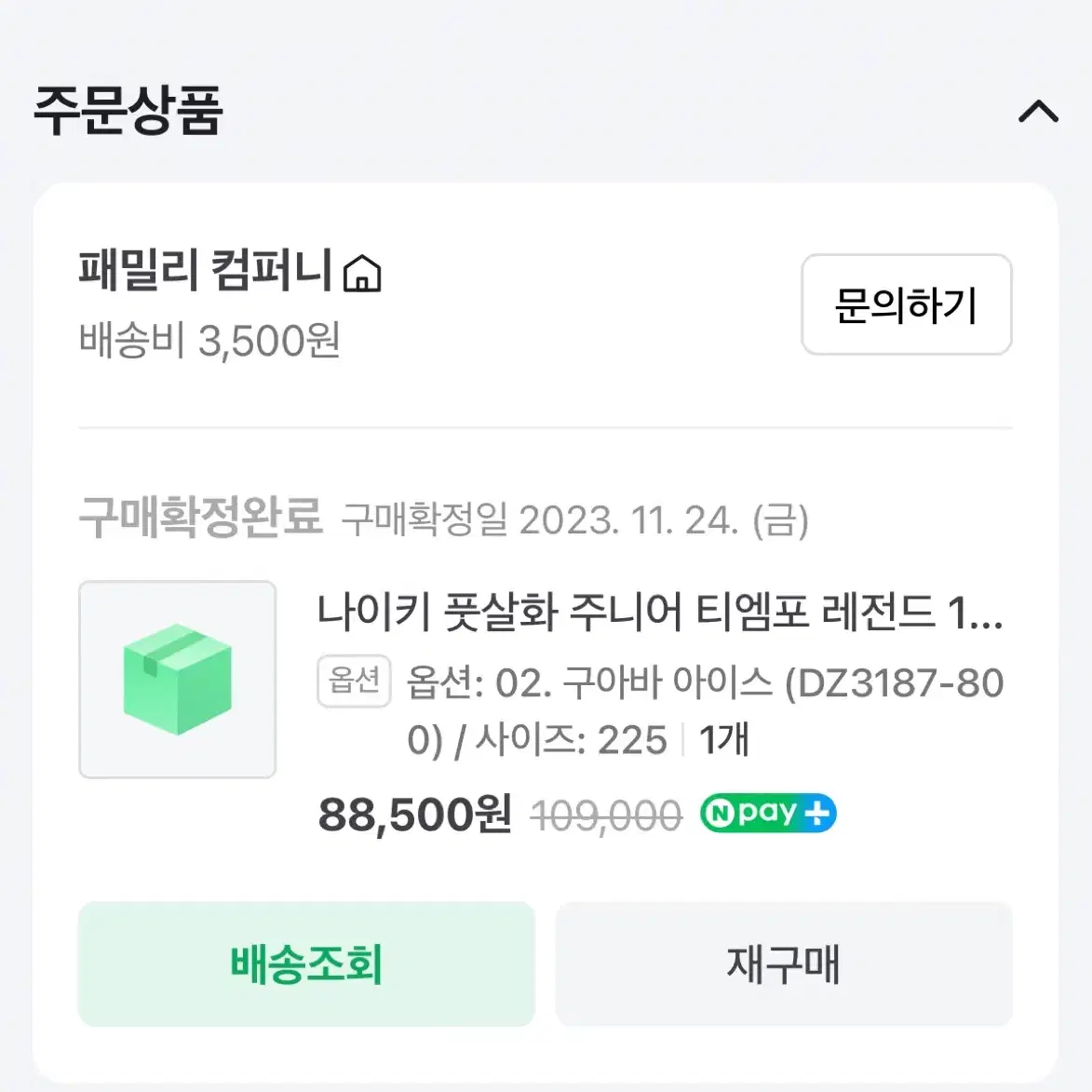Tap the green N circle in Npay logo
Image resolution: width=1092 pixels, height=1092 pixels.
point(720,814)
